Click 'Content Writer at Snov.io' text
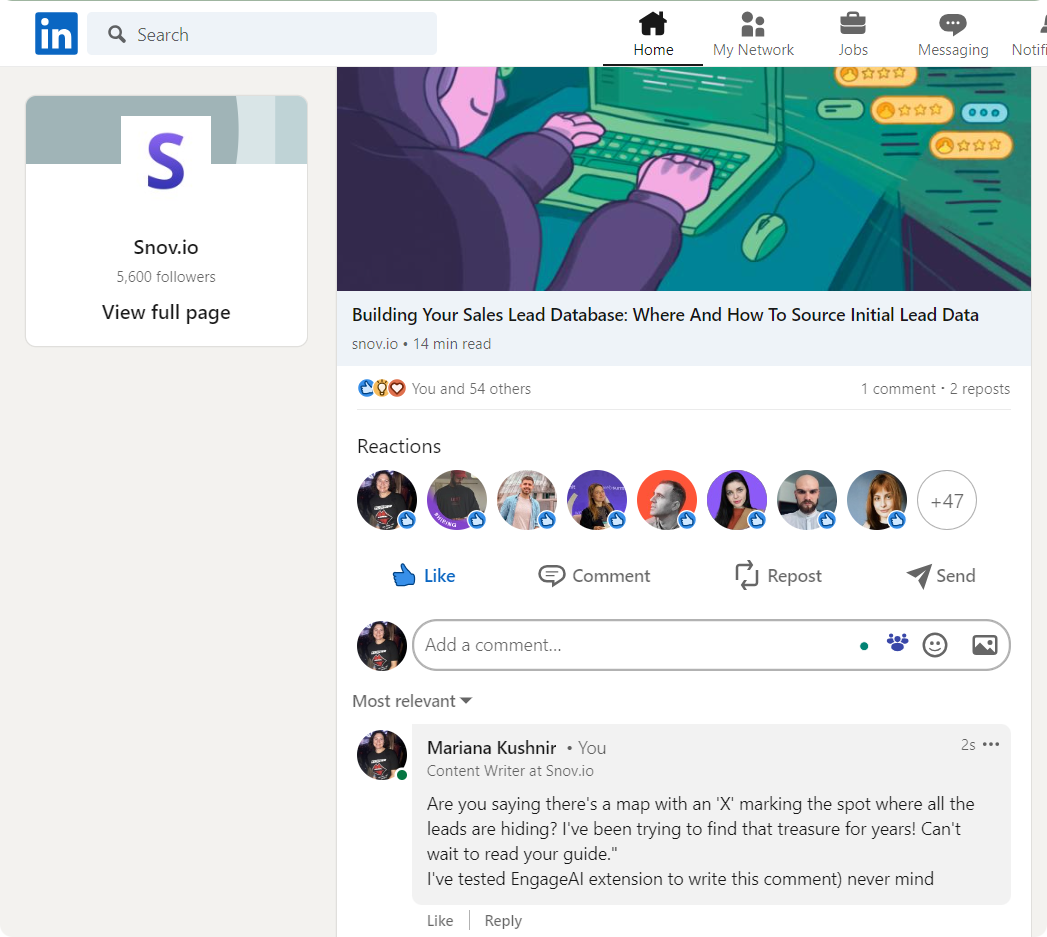This screenshot has height=937, width=1047. [510, 771]
